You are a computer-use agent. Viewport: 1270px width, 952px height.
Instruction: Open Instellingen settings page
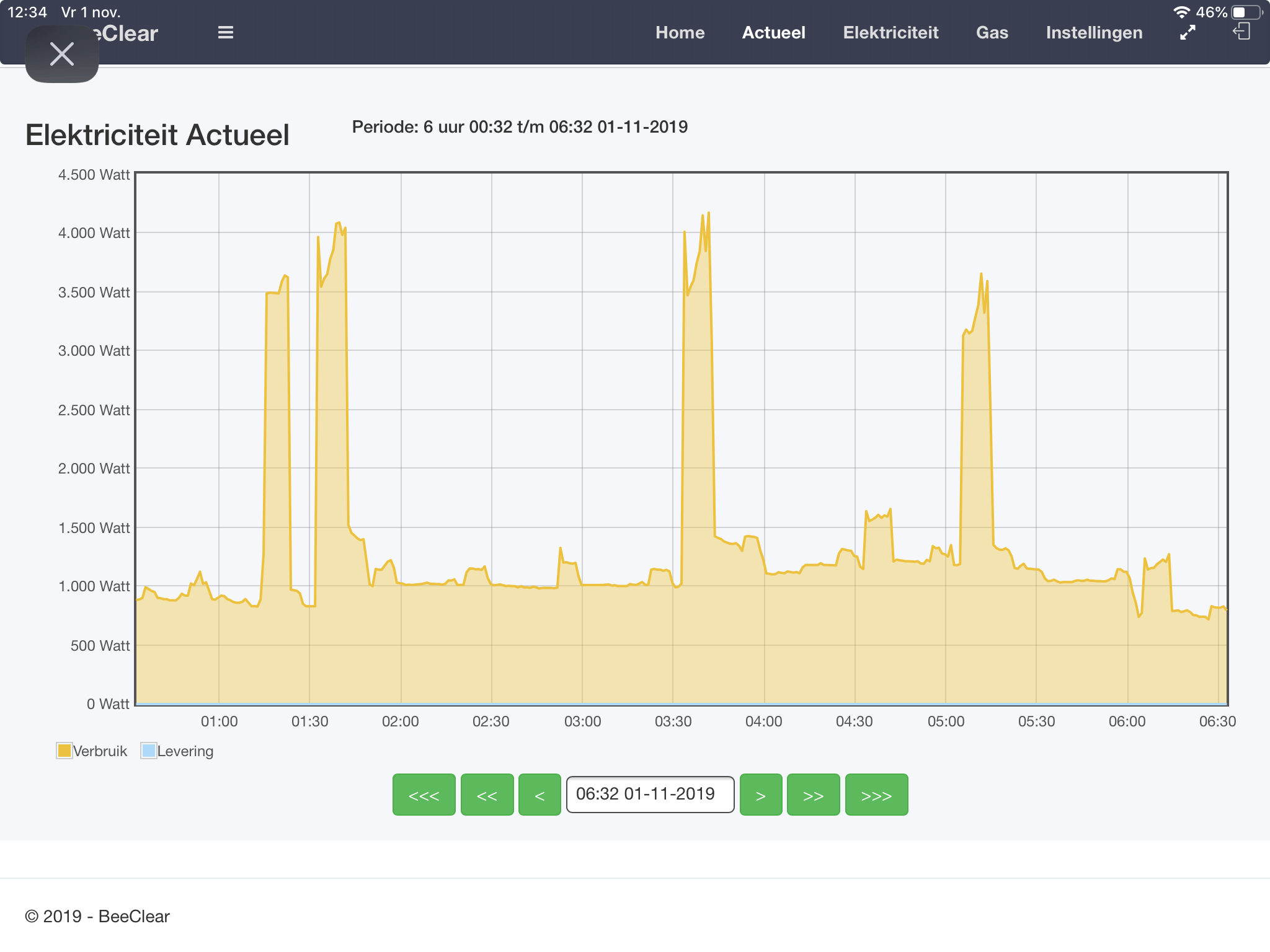click(1094, 33)
